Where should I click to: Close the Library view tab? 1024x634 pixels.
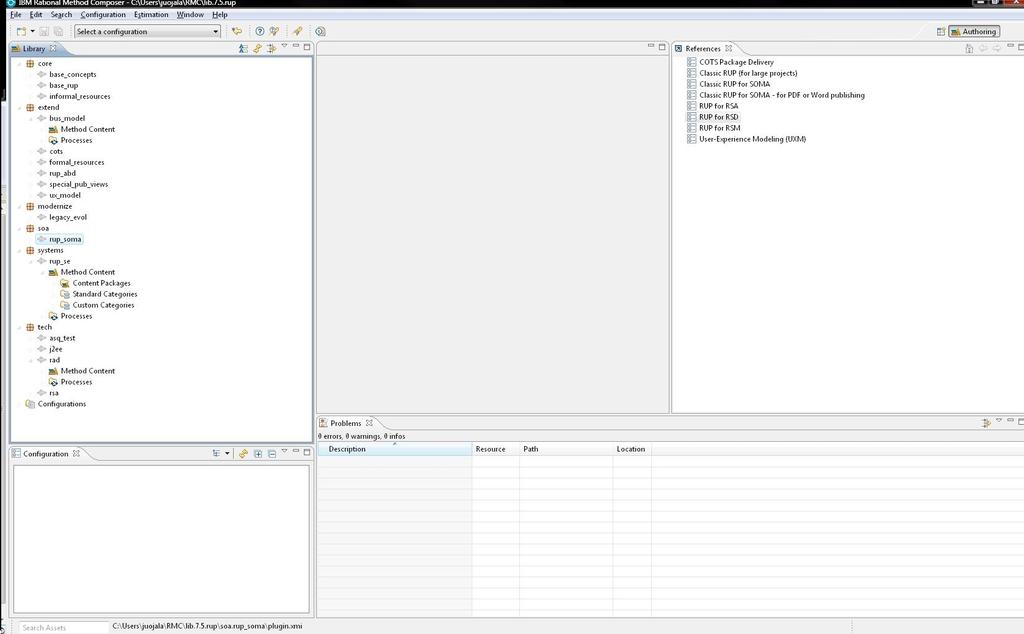pyautogui.click(x=53, y=48)
